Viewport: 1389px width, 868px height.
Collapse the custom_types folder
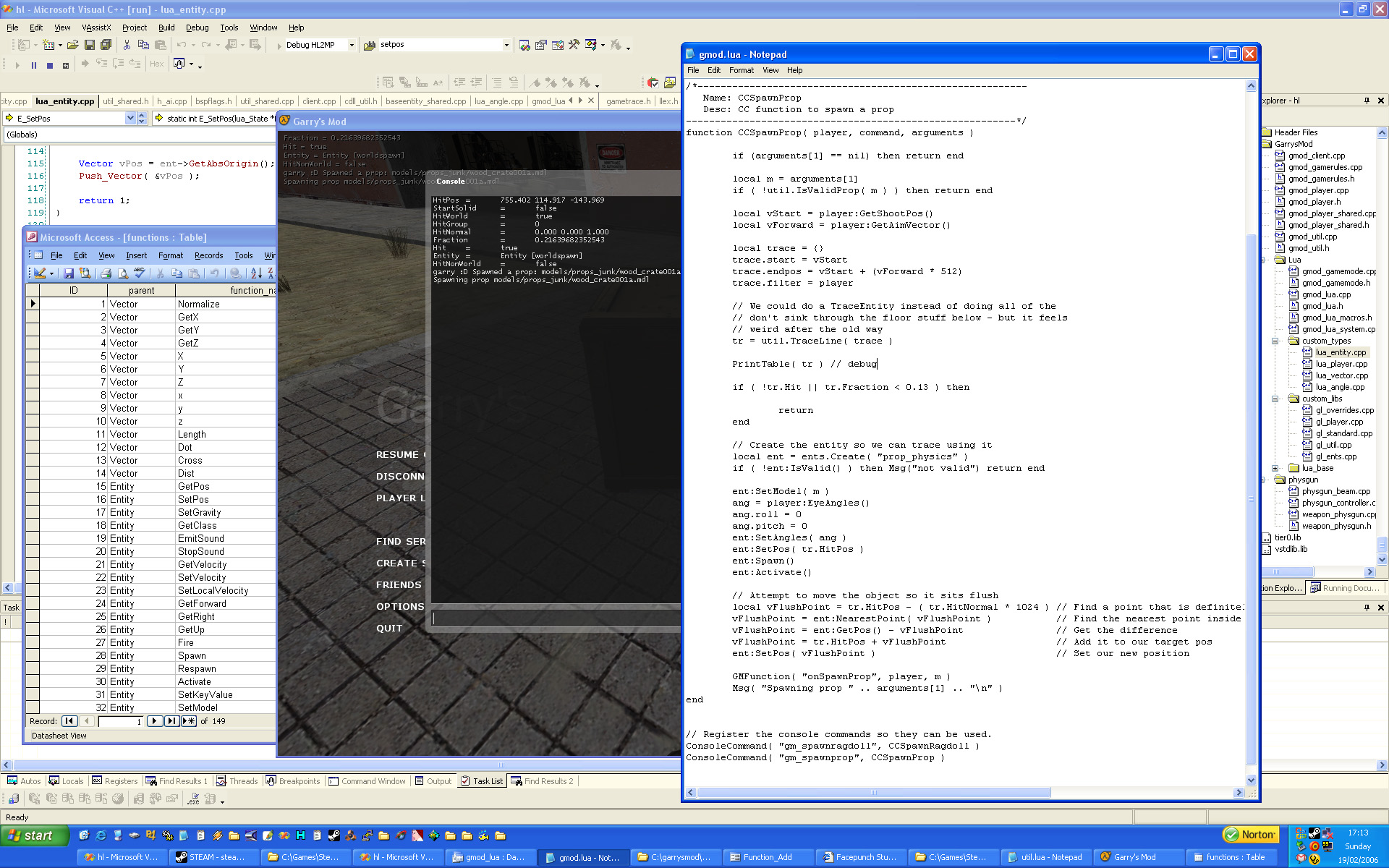(1275, 341)
